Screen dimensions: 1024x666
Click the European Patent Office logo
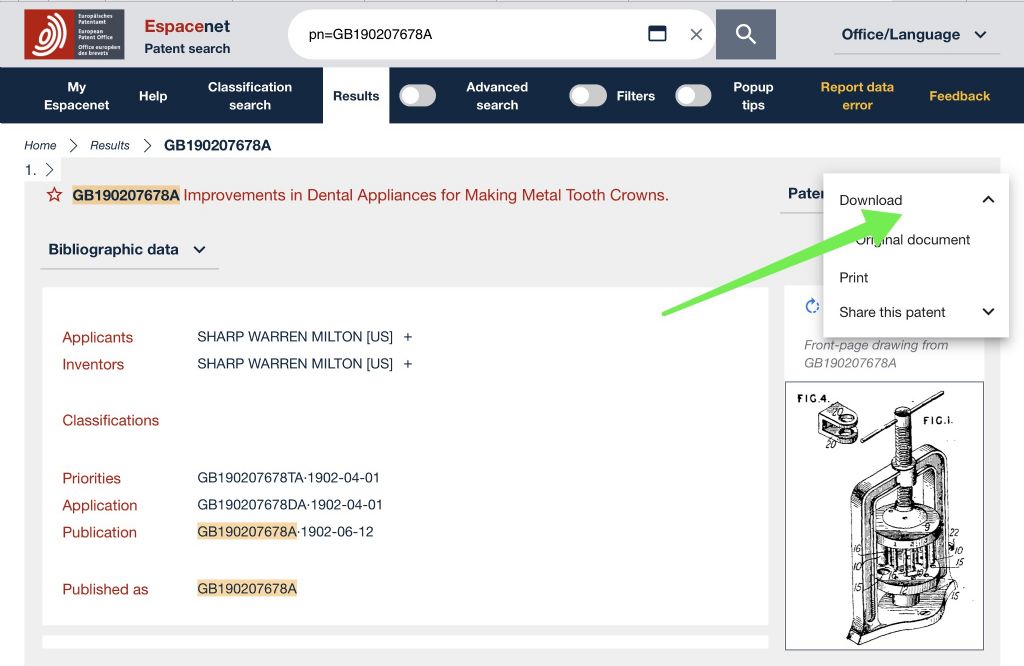point(74,35)
